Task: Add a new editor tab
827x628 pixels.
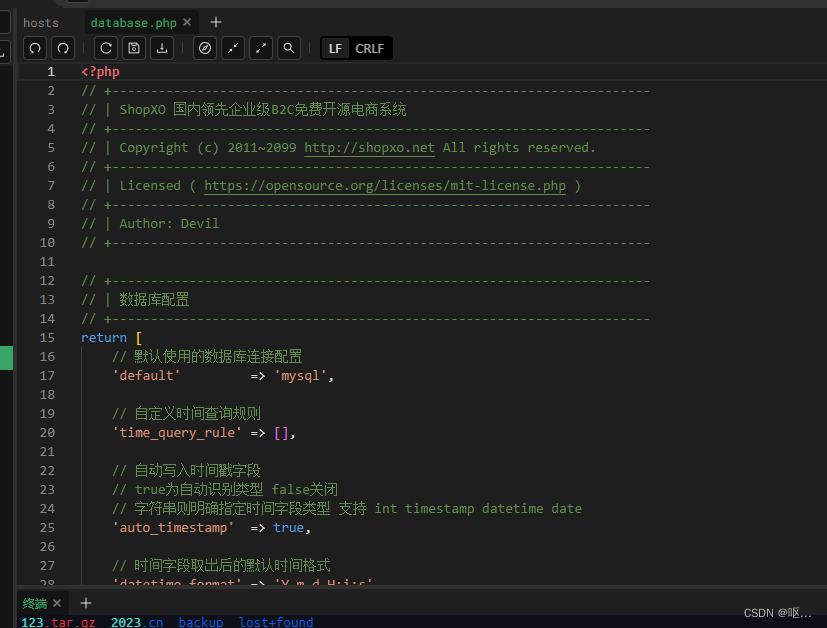Action: pyautogui.click(x=216, y=22)
